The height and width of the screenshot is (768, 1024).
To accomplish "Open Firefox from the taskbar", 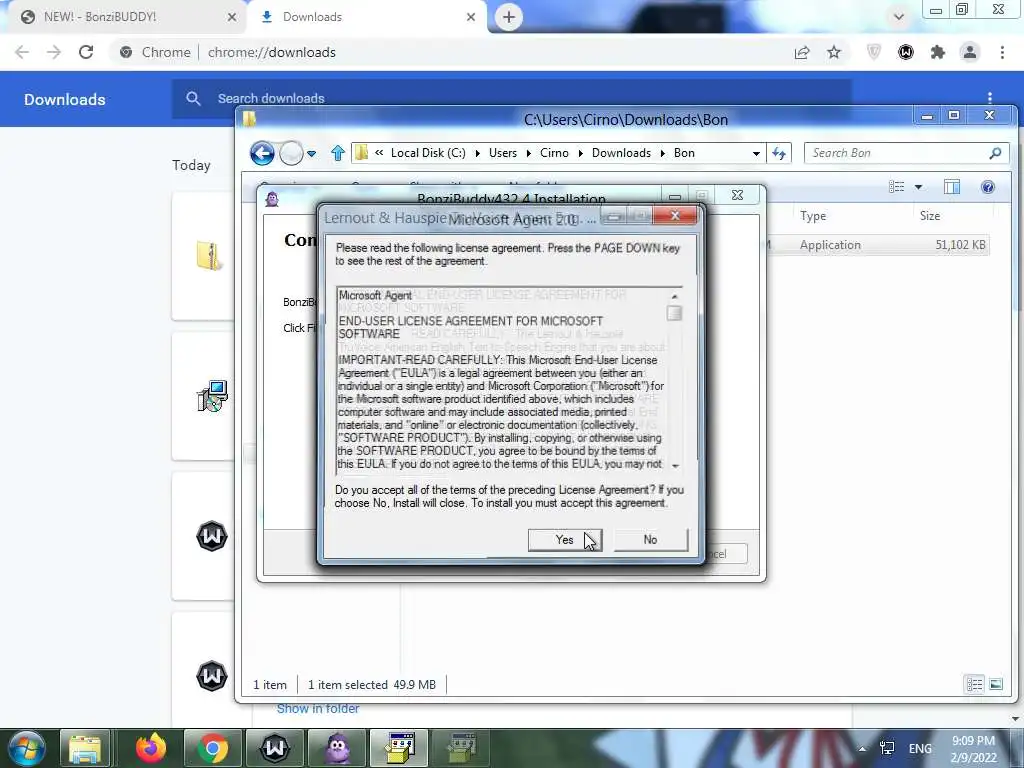I will click(151, 748).
